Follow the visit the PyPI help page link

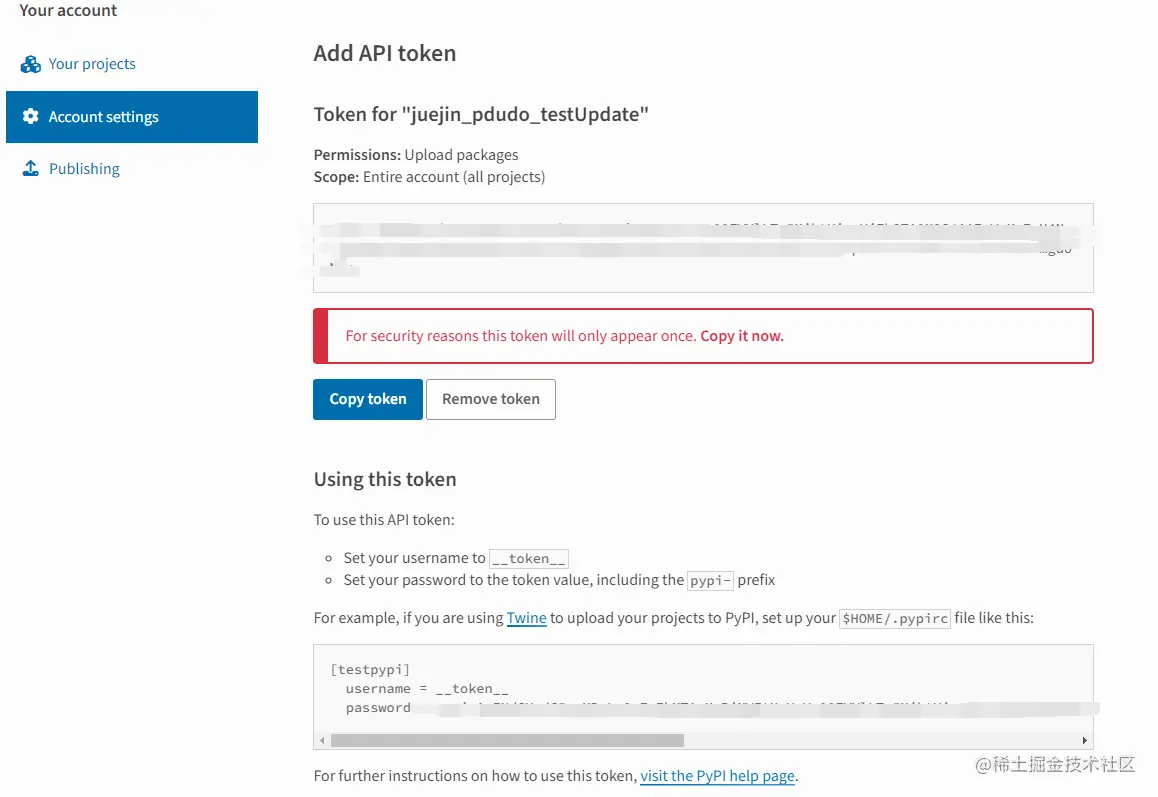717,776
